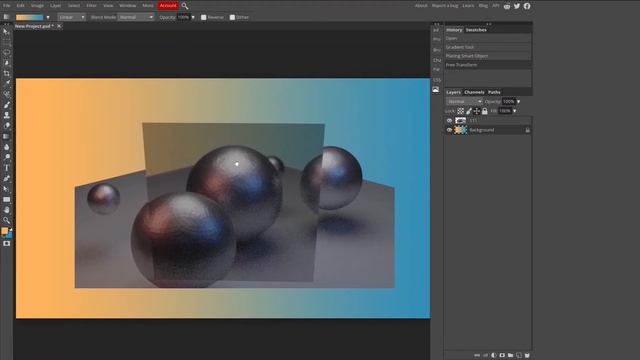The image size is (640, 360).
Task: Hide the top layer via its eye icon
Action: tap(449, 120)
